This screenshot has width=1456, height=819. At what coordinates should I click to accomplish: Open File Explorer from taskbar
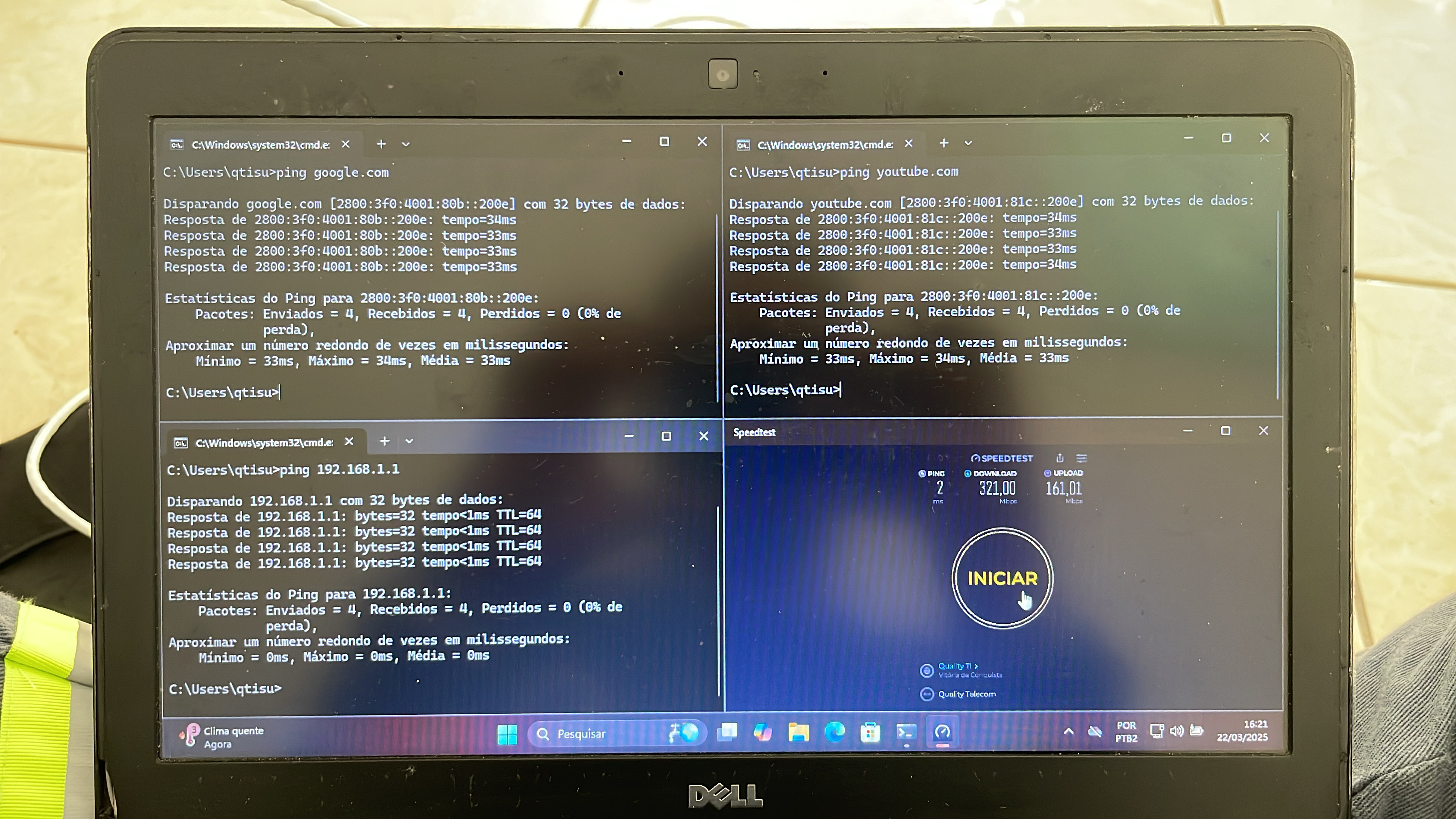tap(798, 733)
